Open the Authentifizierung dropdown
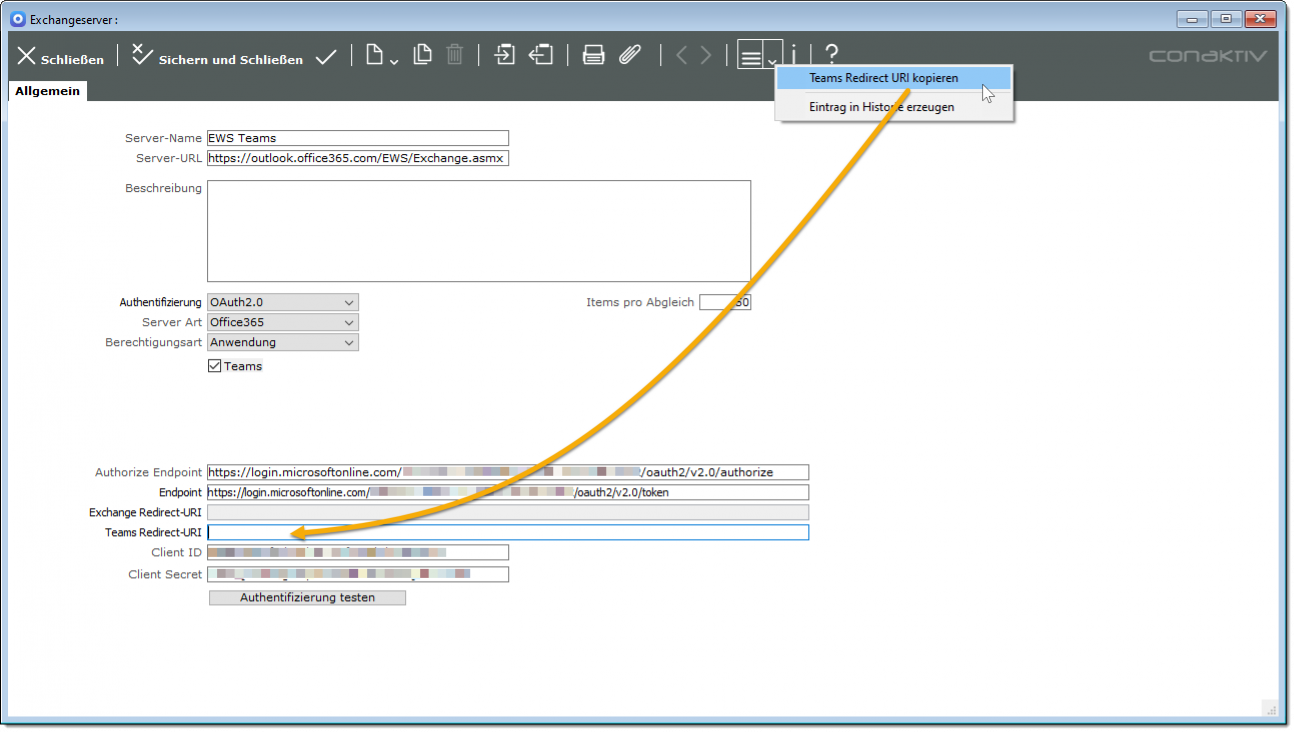The height and width of the screenshot is (732, 1294). tap(282, 302)
